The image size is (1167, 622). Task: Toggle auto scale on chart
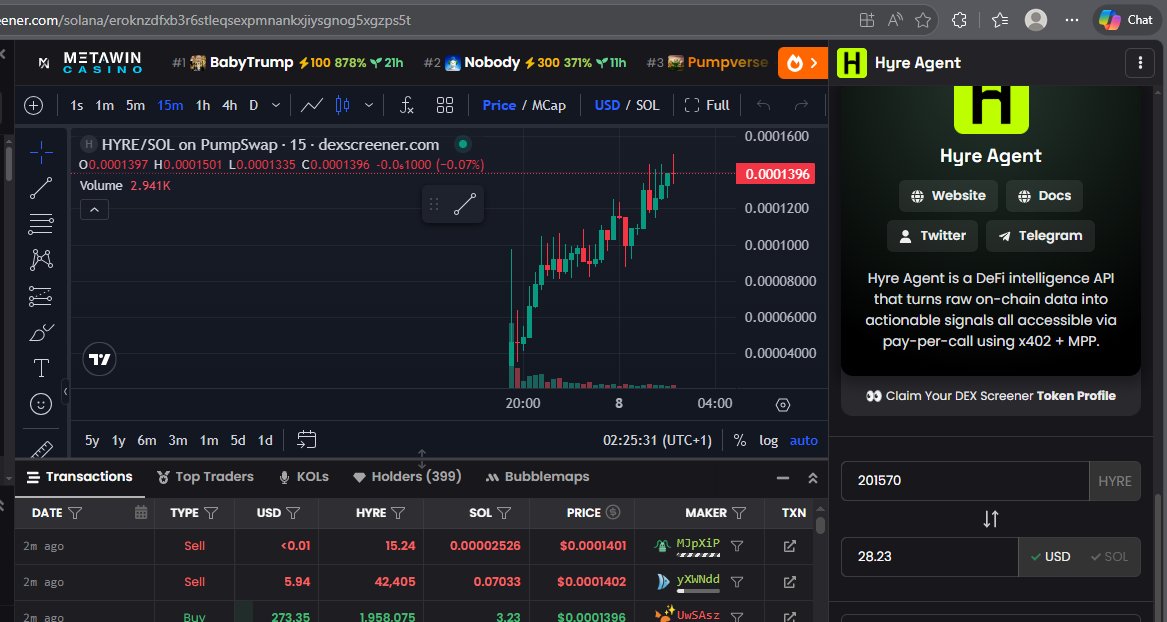coord(804,440)
